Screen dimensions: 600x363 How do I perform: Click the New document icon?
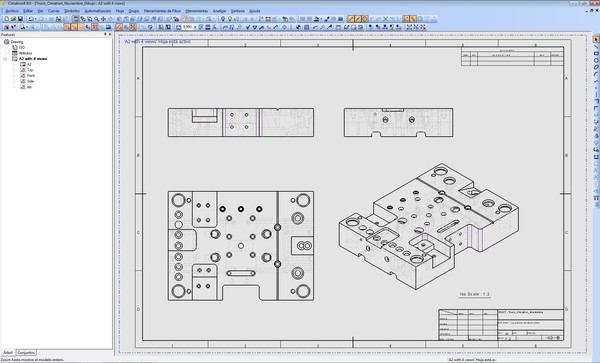pyautogui.click(x=7, y=18)
